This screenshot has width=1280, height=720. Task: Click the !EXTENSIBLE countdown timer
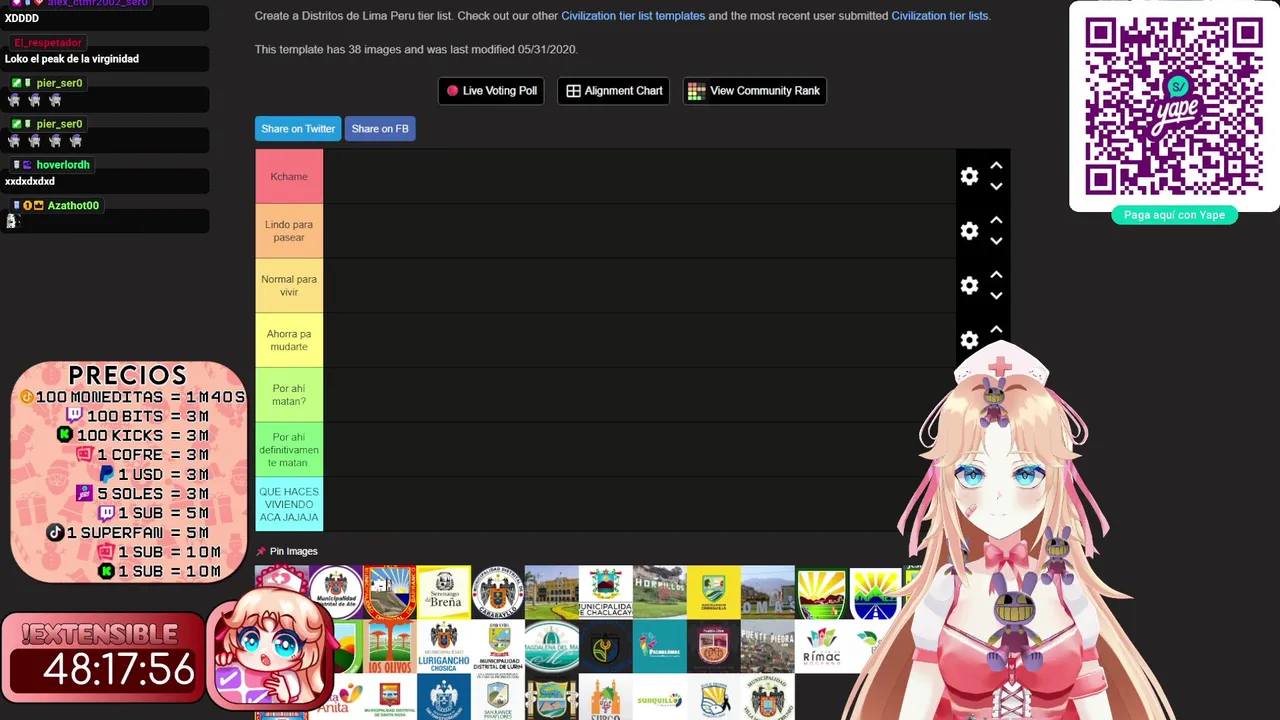[103, 658]
